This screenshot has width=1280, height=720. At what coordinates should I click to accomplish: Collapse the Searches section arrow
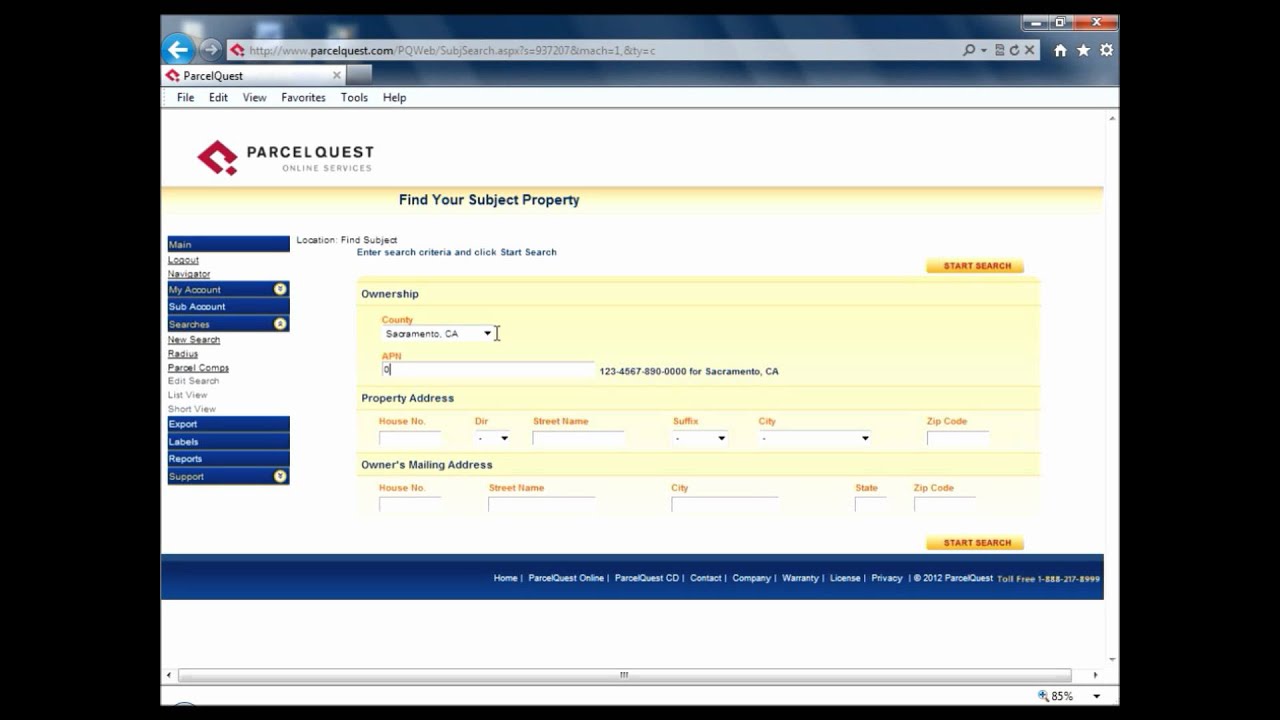tap(280, 324)
